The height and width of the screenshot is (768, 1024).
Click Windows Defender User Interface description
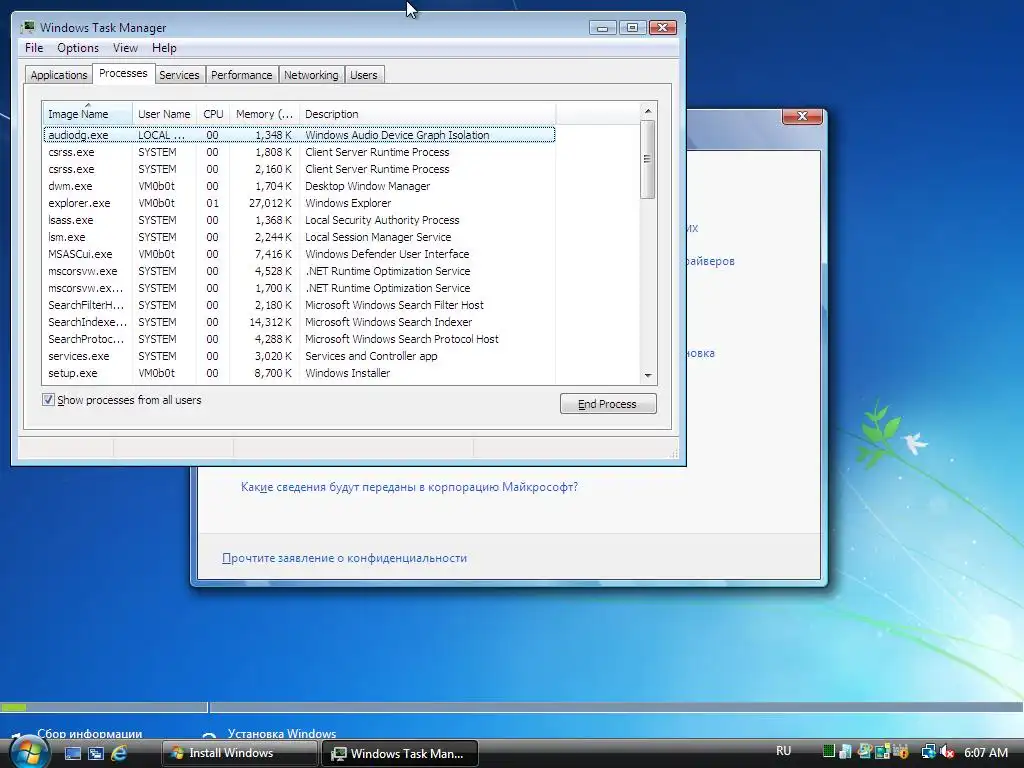pos(387,254)
